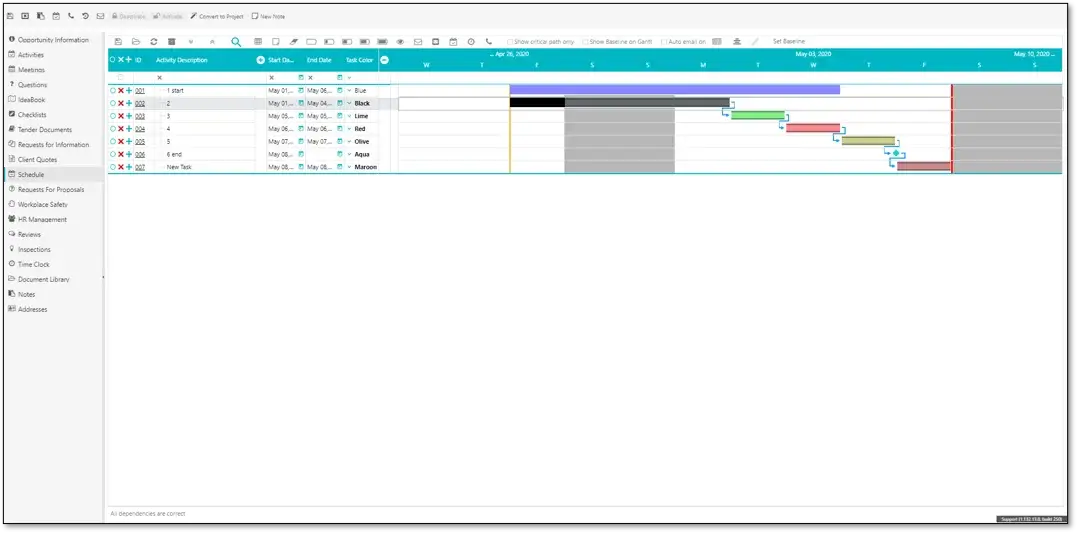
Task: Open Client Quotes in the sidebar
Action: pos(38,159)
